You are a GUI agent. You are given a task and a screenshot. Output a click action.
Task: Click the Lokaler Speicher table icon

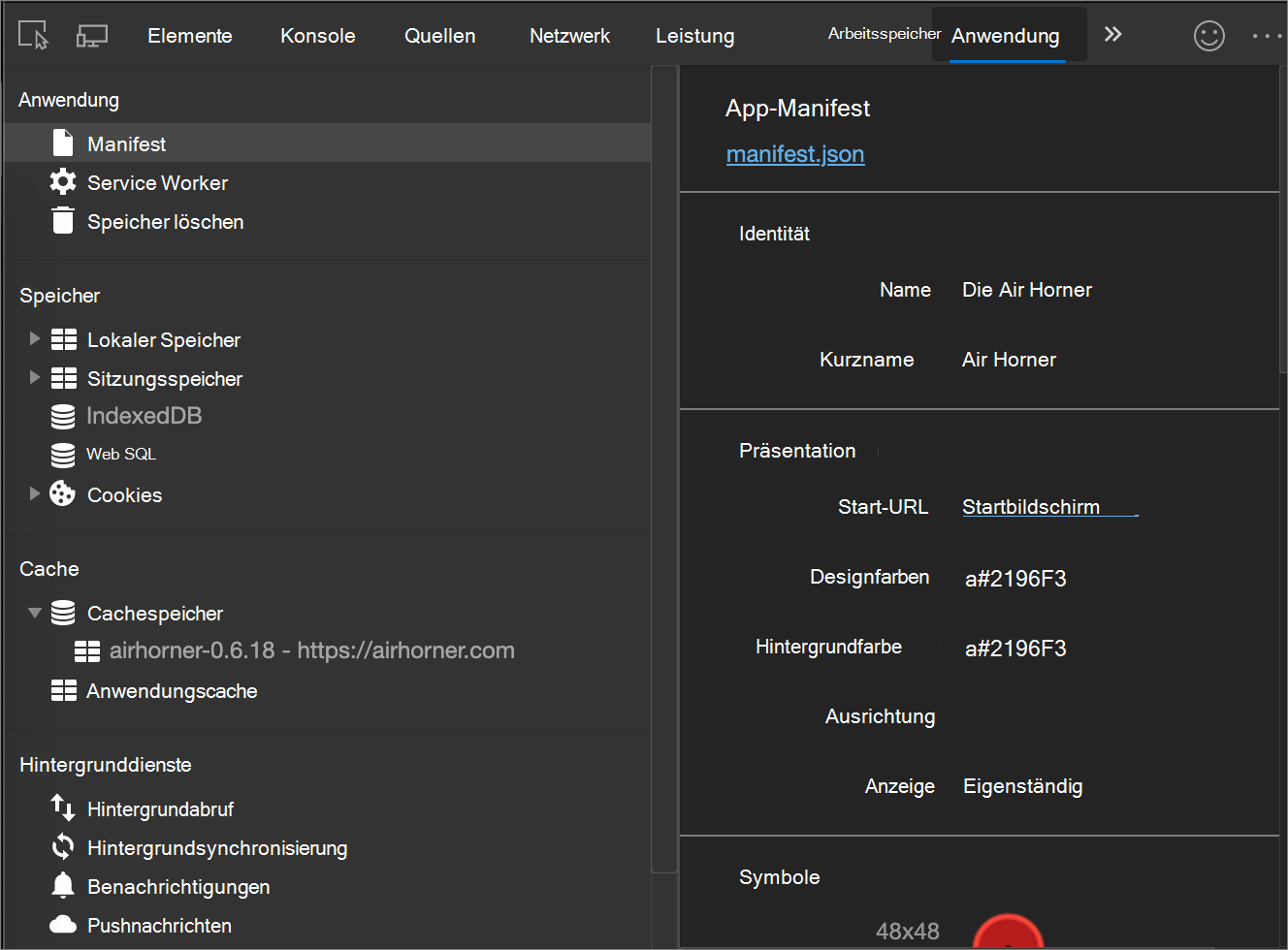pos(64,339)
